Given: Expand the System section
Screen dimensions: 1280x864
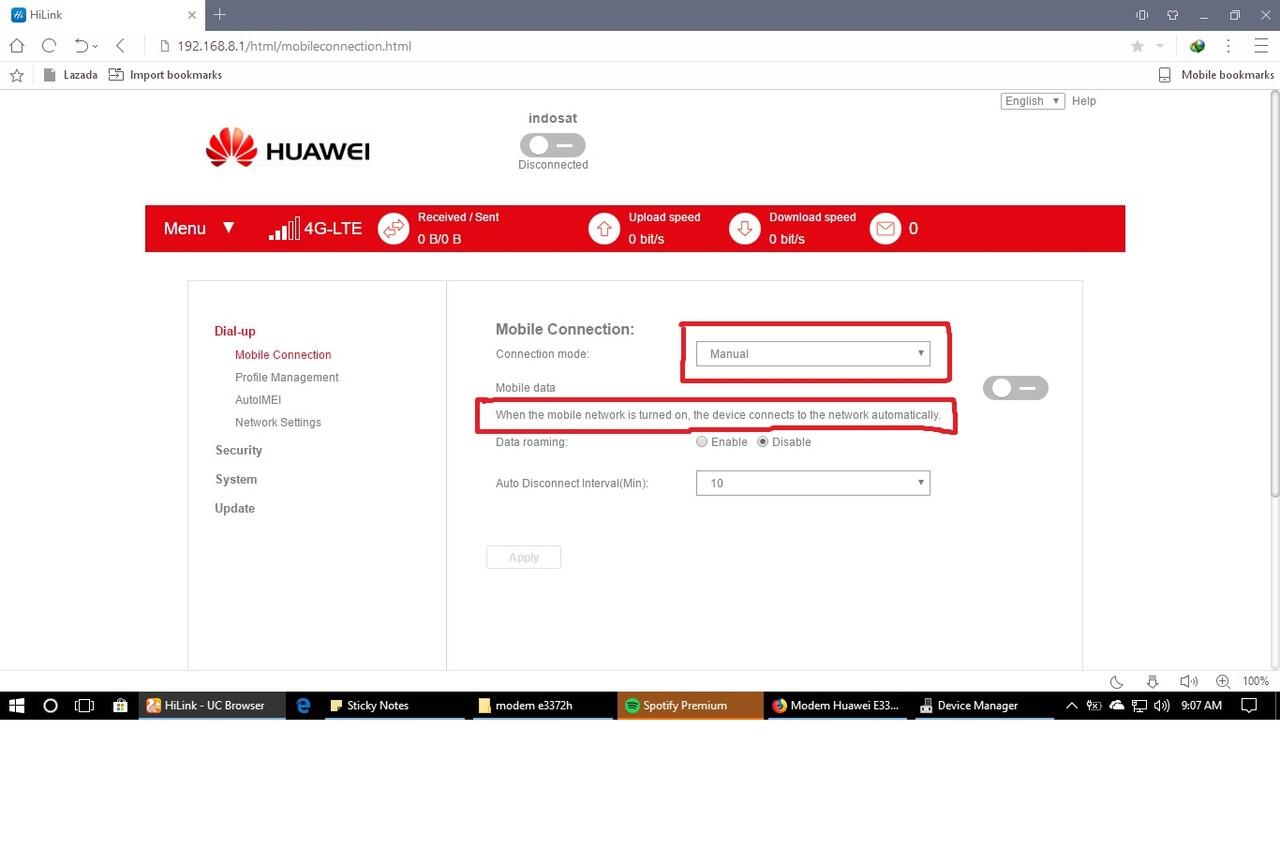Looking at the screenshot, I should [236, 479].
